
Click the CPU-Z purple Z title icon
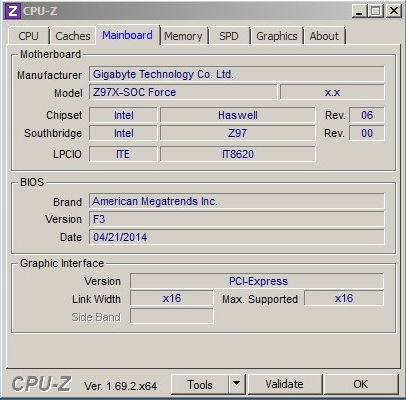click(13, 11)
